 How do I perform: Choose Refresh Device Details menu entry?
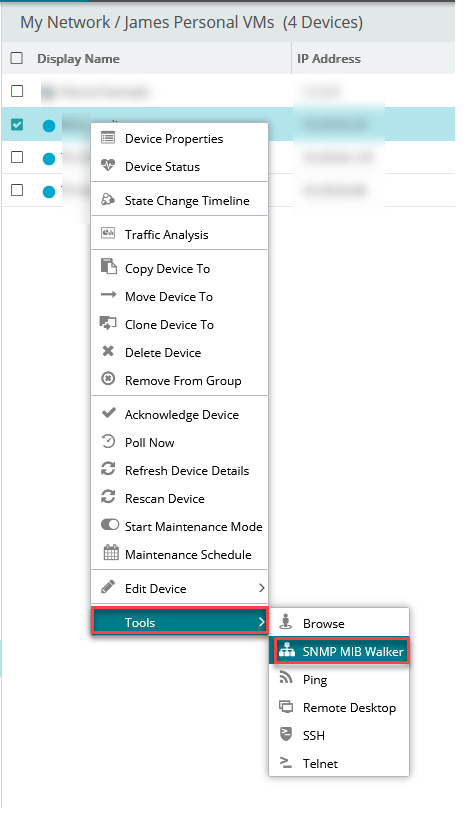[x=180, y=471]
